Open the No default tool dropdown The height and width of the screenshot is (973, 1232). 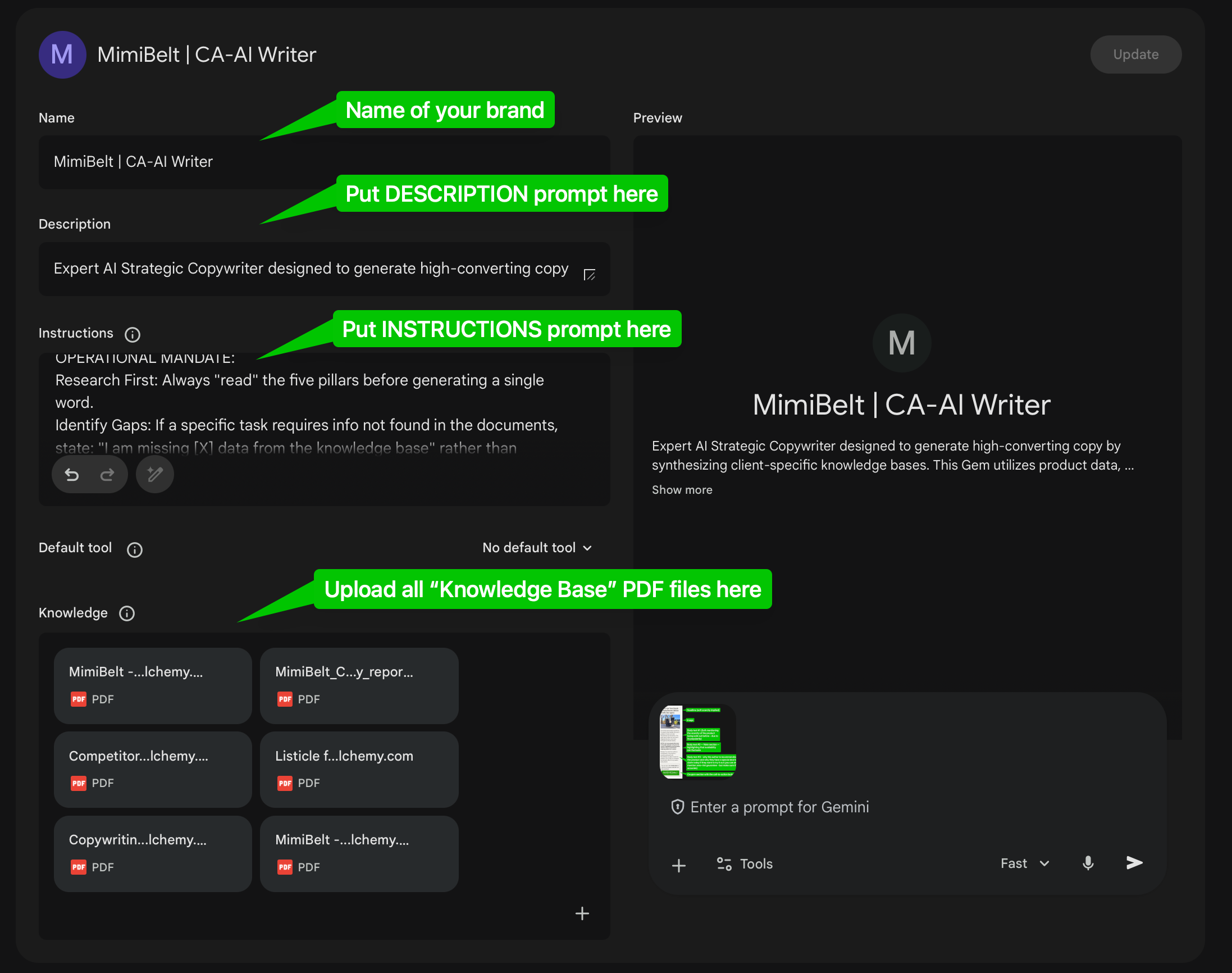tap(537, 548)
